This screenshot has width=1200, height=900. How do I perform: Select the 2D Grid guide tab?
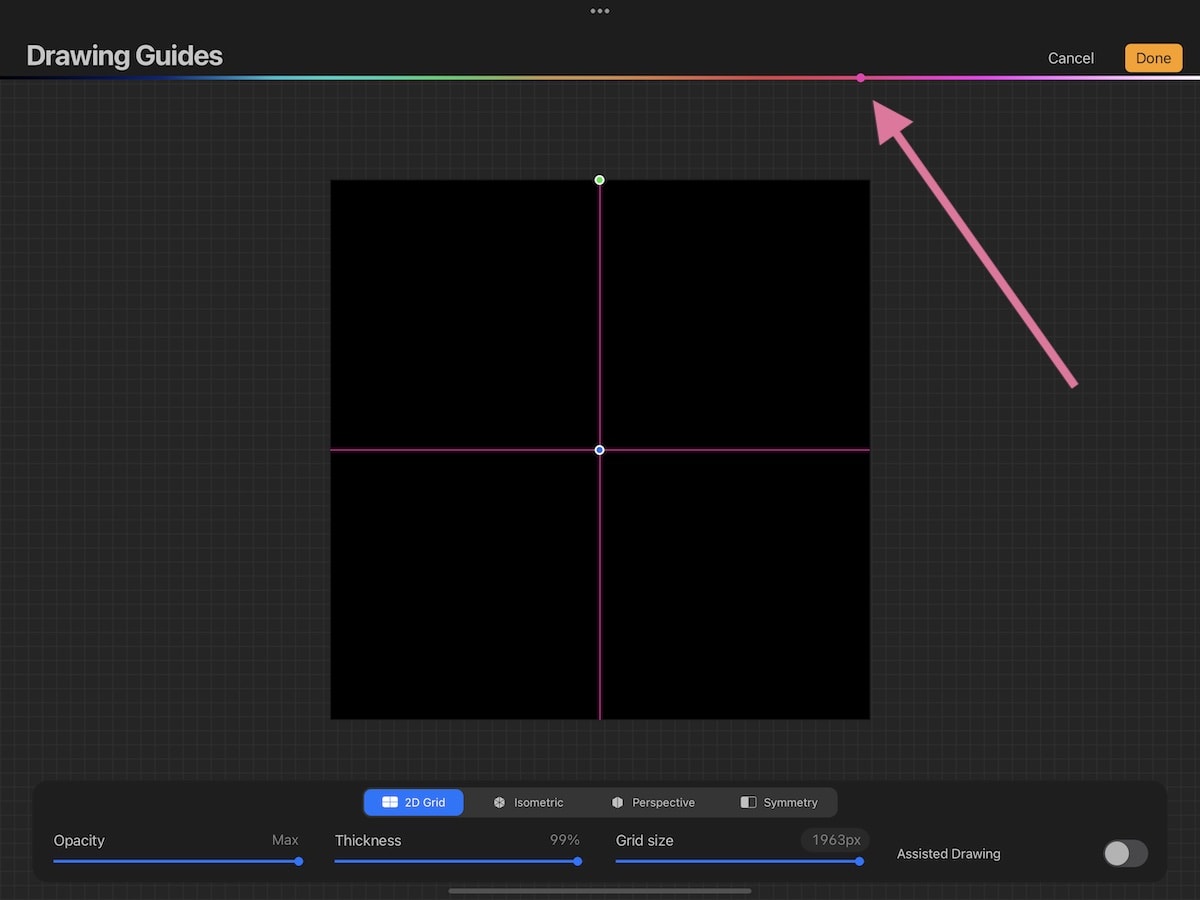point(413,802)
